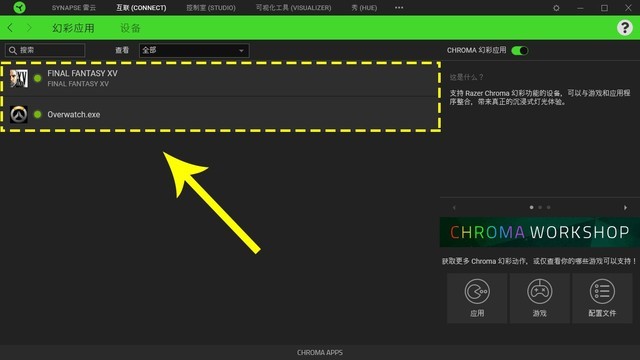The height and width of the screenshot is (360, 640).
Task: Open the 应用 apps workshop tile
Action: (x=477, y=298)
